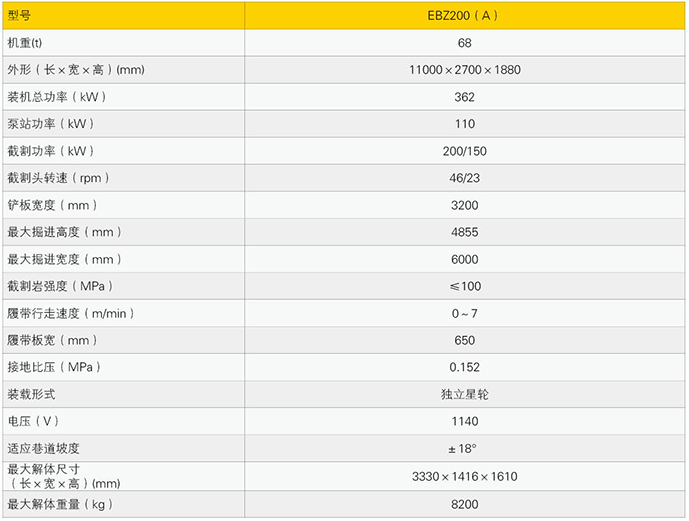Select the 最大解体重量 value 8200
This screenshot has width=689, height=521.
point(464,504)
